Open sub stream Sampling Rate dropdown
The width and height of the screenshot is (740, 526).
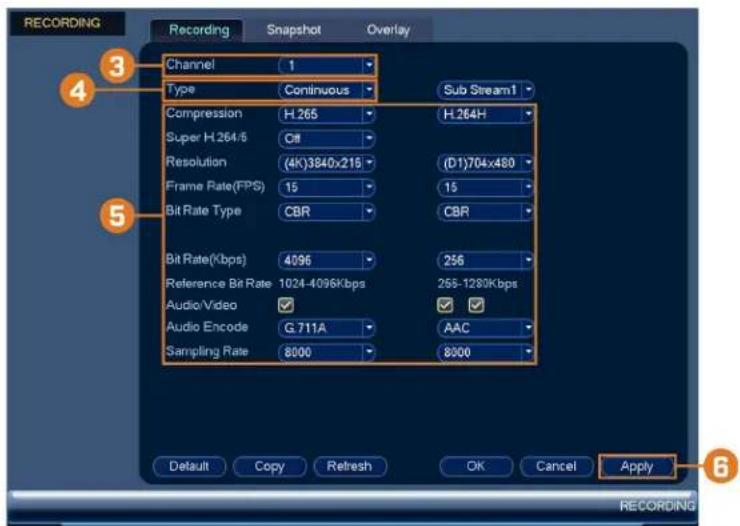click(x=486, y=352)
